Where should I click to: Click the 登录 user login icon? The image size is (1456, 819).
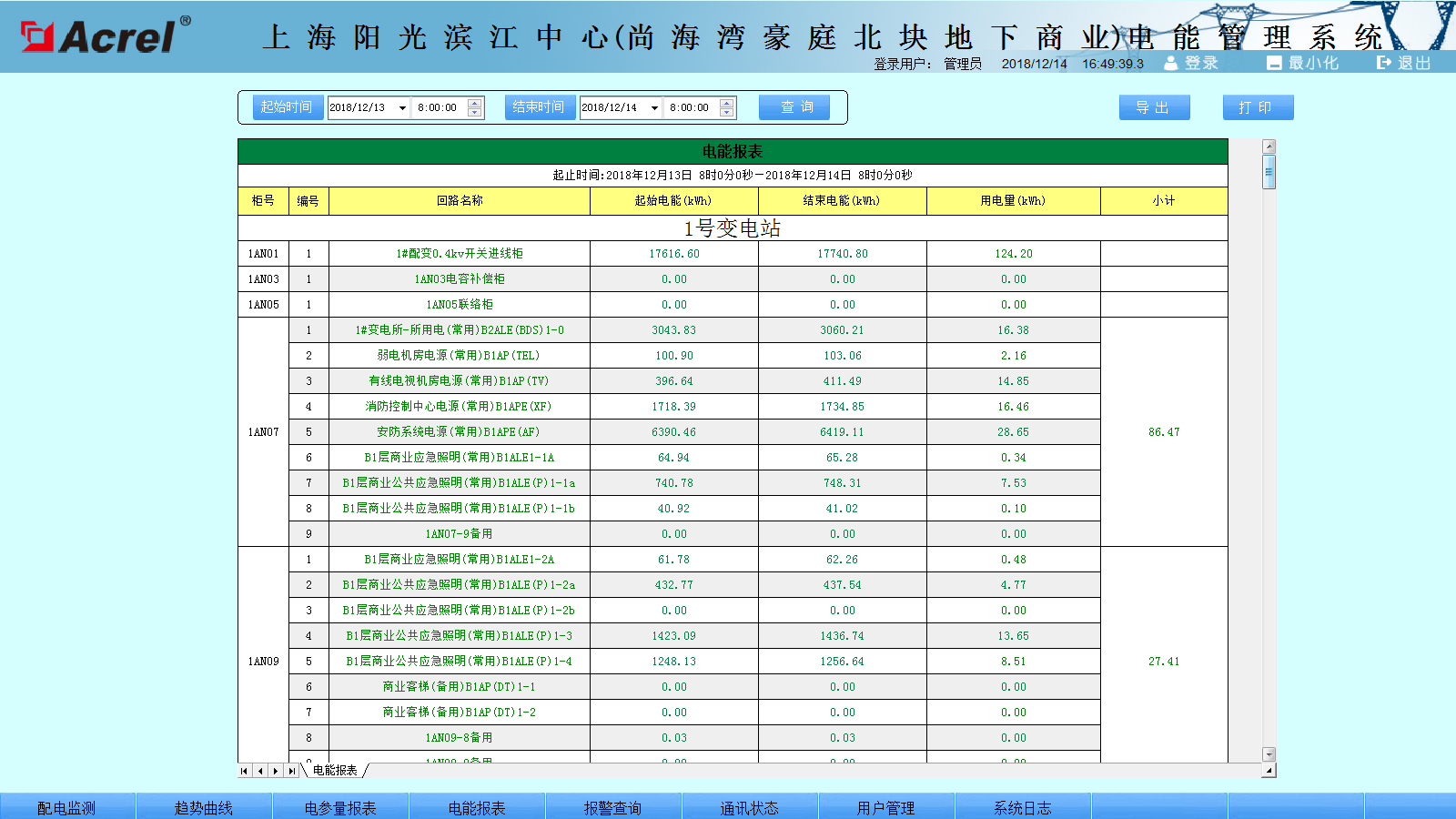coord(1171,63)
